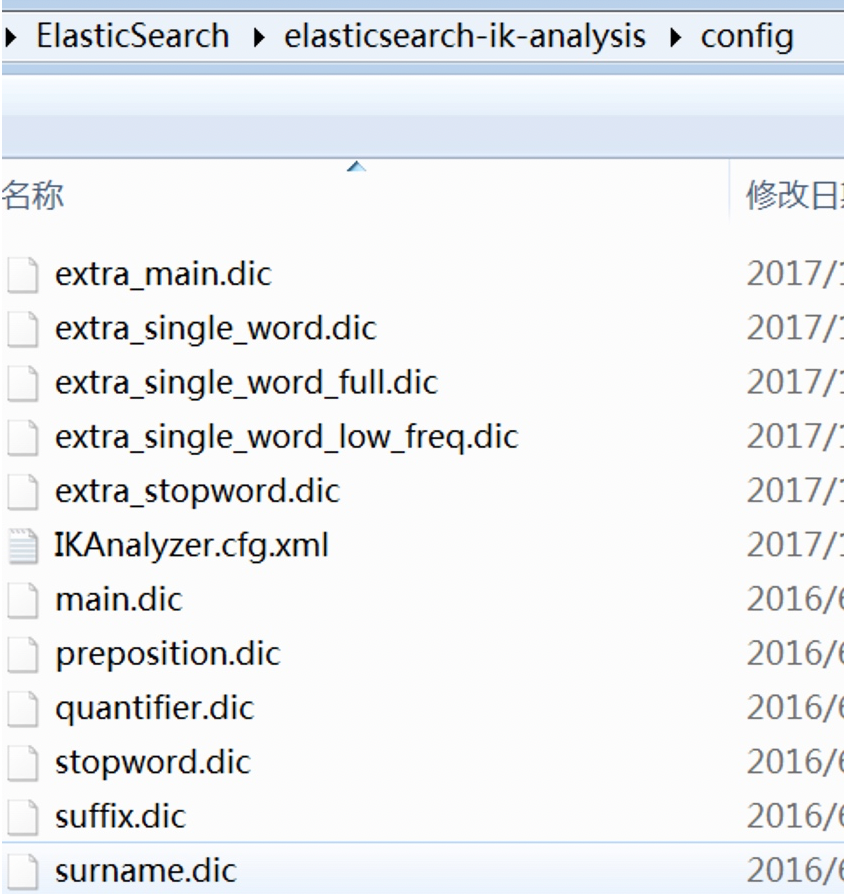Go to elasticsearch-ik-analysis in address bar
Screen dimensions: 848x894
tap(465, 36)
